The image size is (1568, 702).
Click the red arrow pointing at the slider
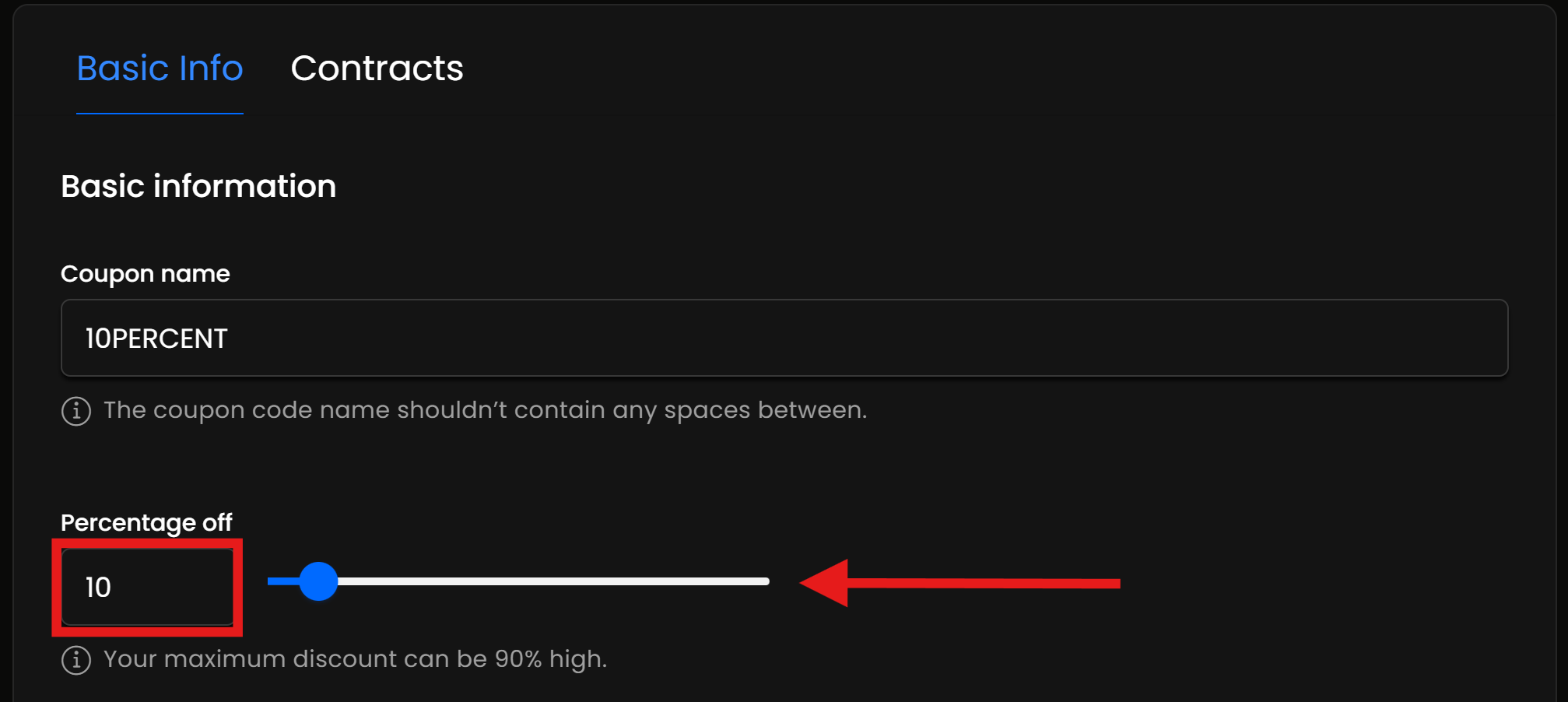(959, 583)
